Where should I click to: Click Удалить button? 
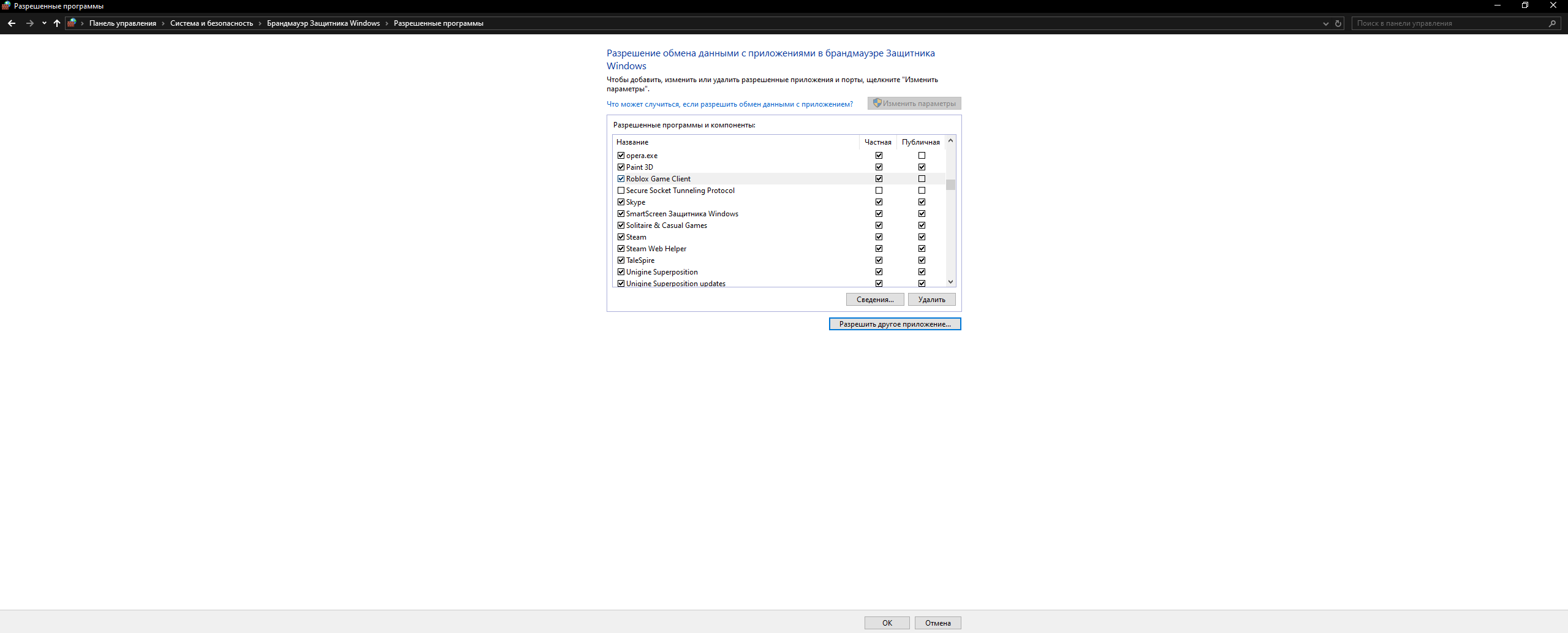(x=932, y=300)
